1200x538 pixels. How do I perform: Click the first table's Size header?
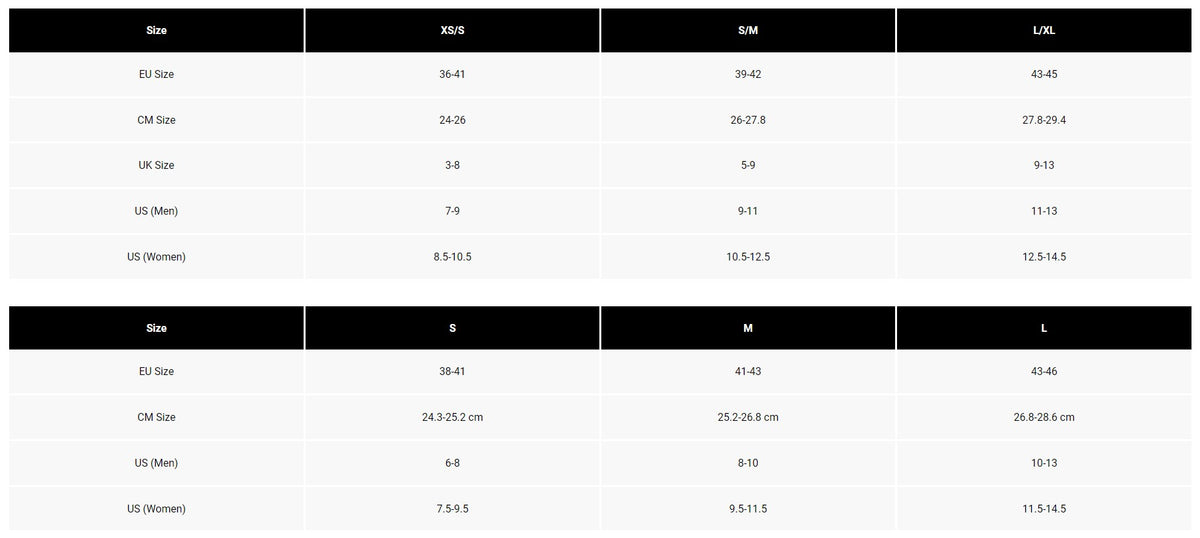(156, 30)
